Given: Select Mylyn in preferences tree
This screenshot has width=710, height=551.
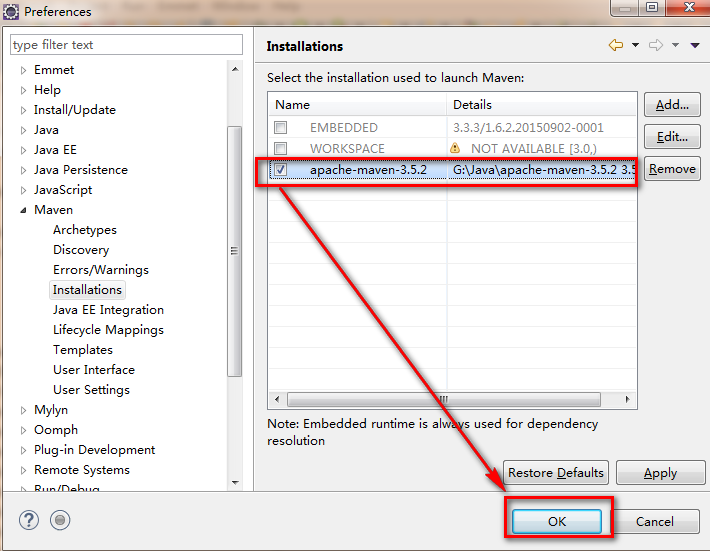Looking at the screenshot, I should [51, 410].
